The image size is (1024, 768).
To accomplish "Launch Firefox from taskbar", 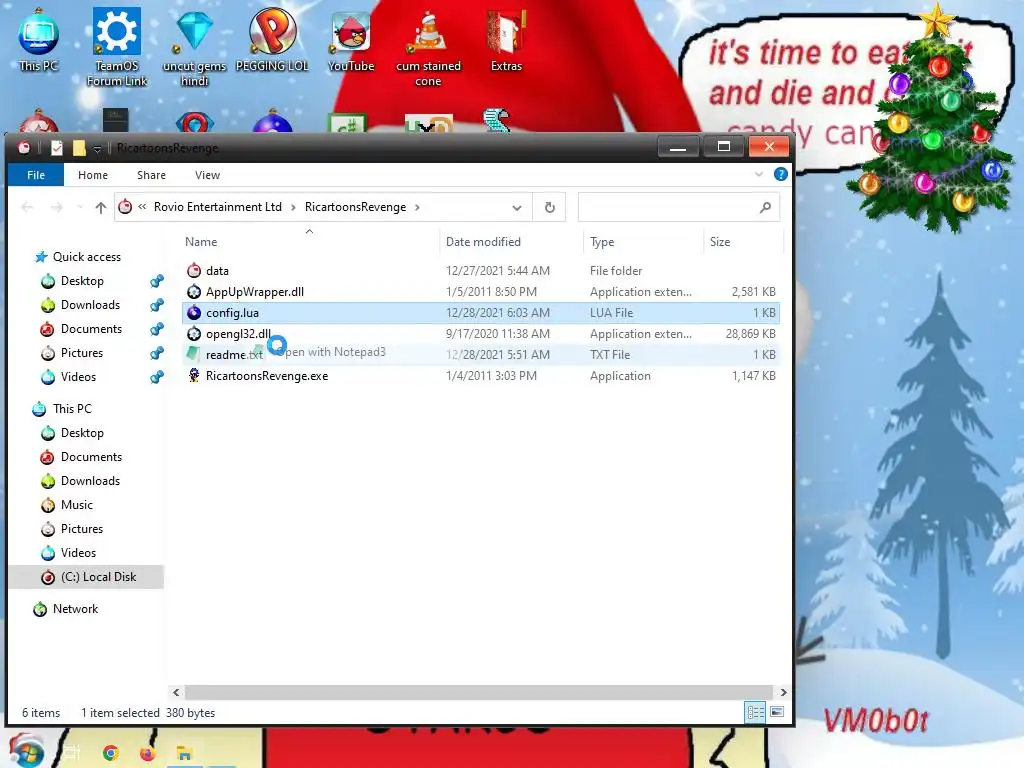I will tap(148, 753).
